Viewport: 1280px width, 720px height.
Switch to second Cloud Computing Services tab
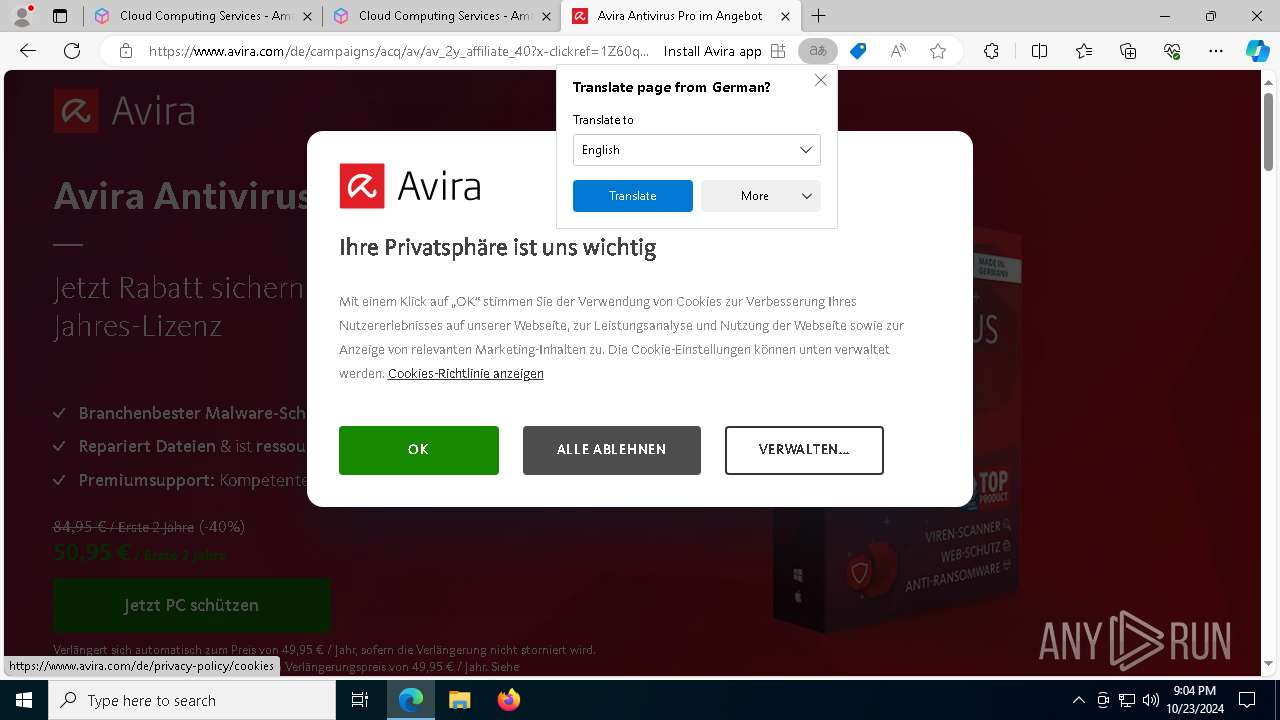click(442, 16)
